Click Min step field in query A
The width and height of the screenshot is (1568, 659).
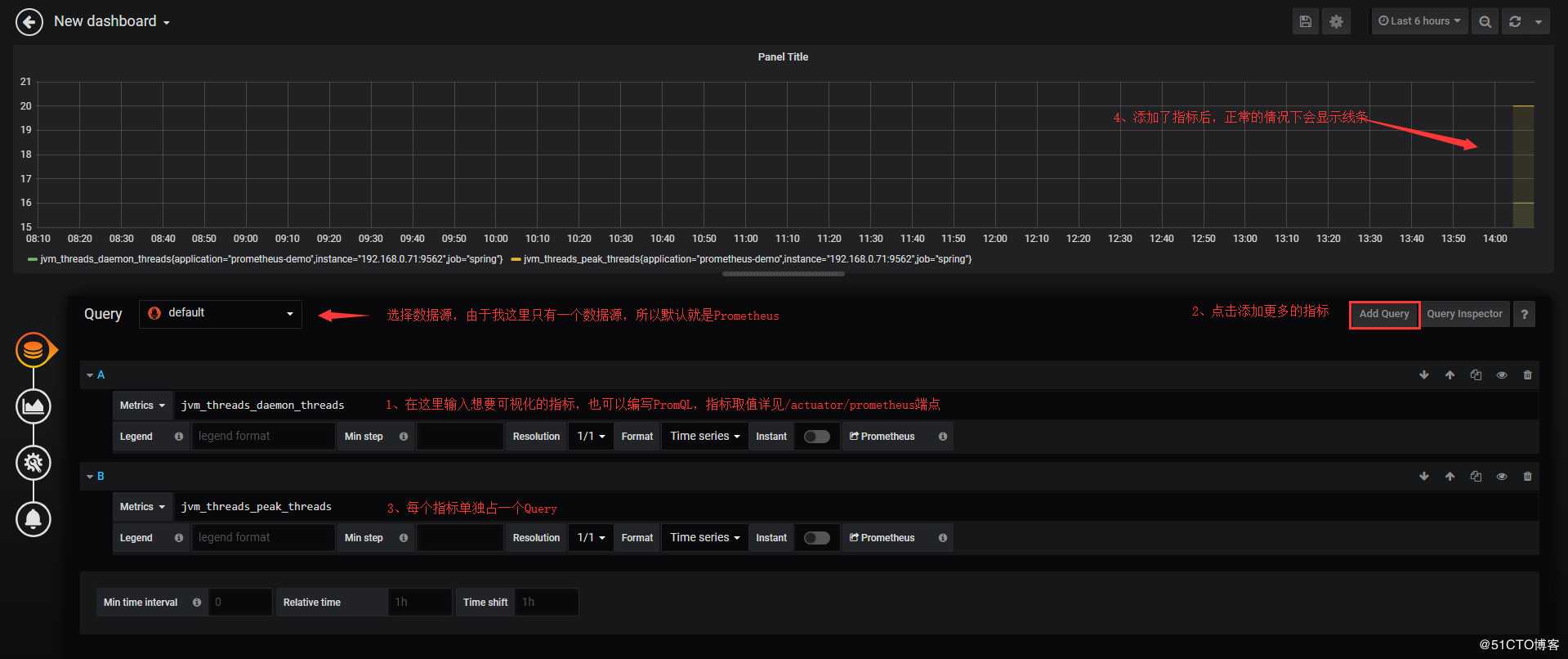pos(460,437)
